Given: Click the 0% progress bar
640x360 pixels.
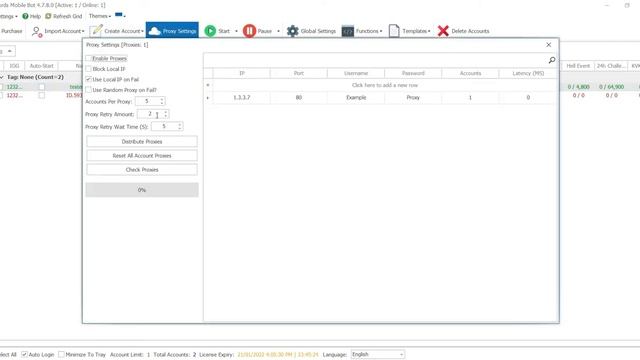Looking at the screenshot, I should coord(142,190).
